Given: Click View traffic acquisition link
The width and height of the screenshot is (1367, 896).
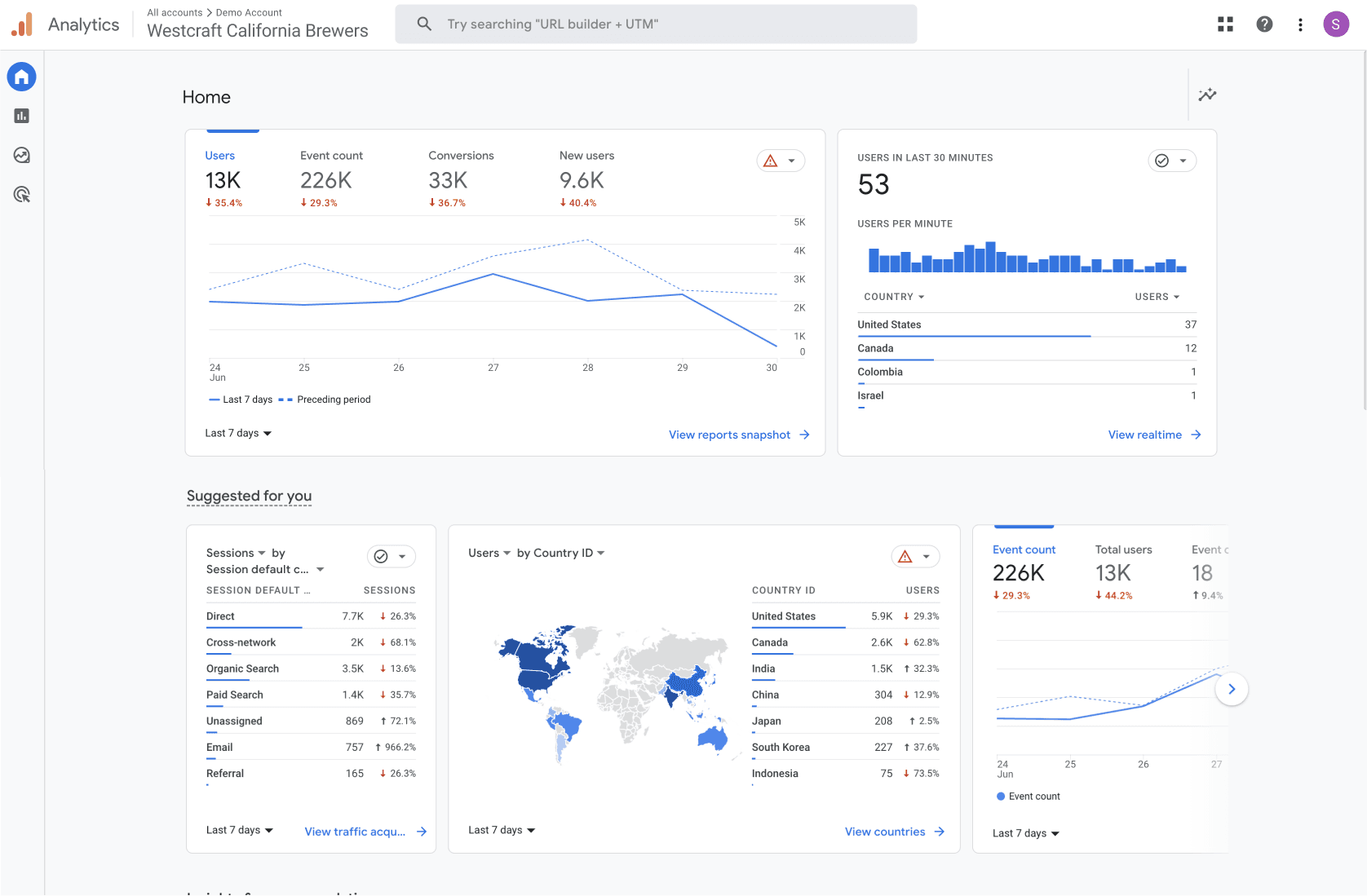Looking at the screenshot, I should coord(355,832).
